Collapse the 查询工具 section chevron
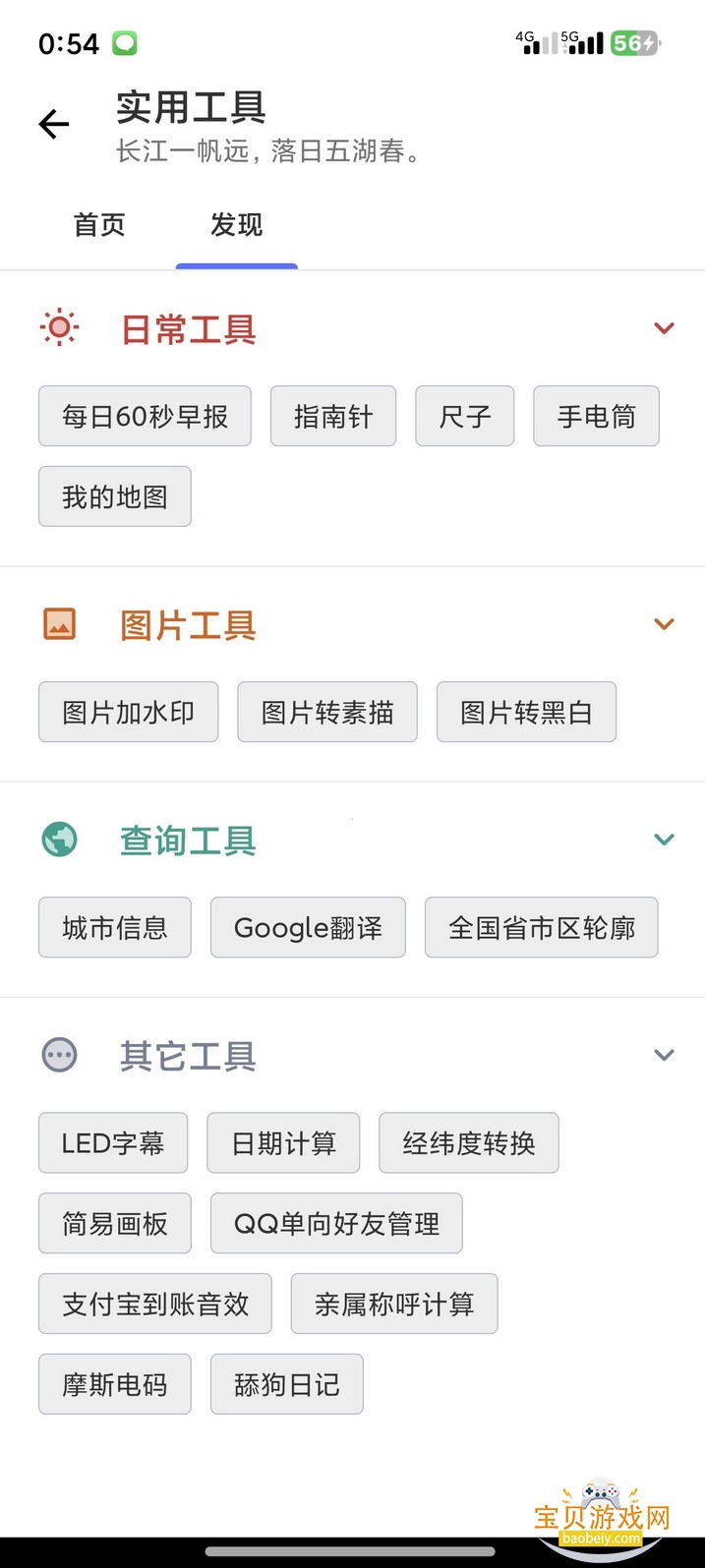This screenshot has height=1568, width=705. pyautogui.click(x=665, y=840)
